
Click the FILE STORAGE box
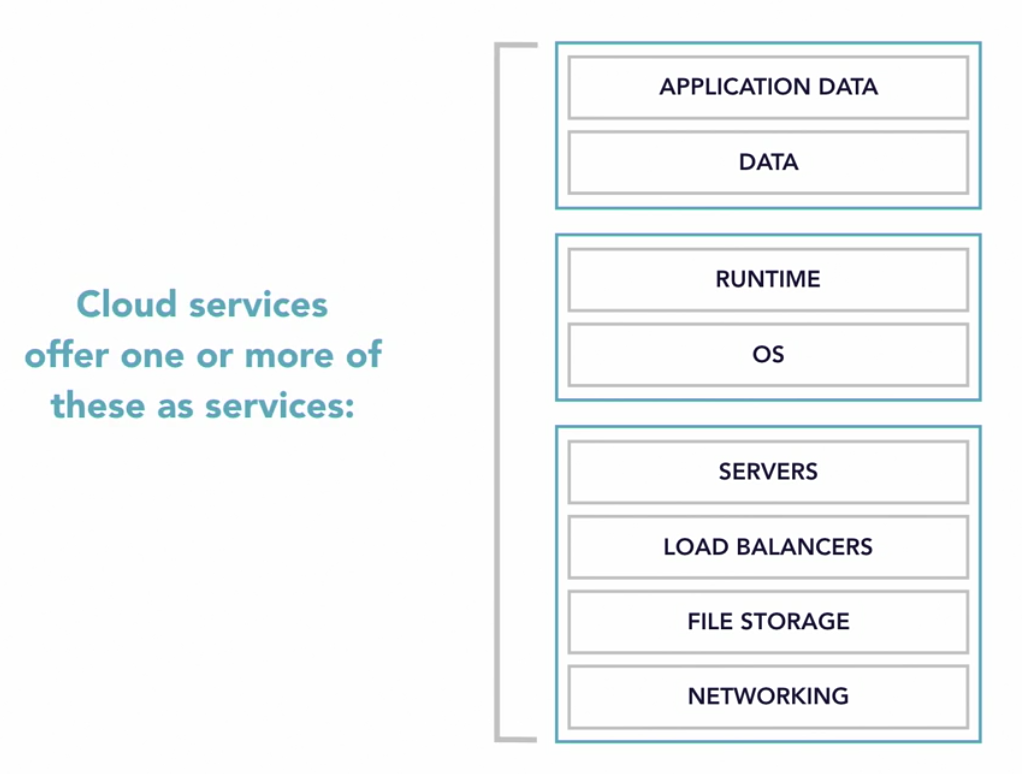click(768, 621)
